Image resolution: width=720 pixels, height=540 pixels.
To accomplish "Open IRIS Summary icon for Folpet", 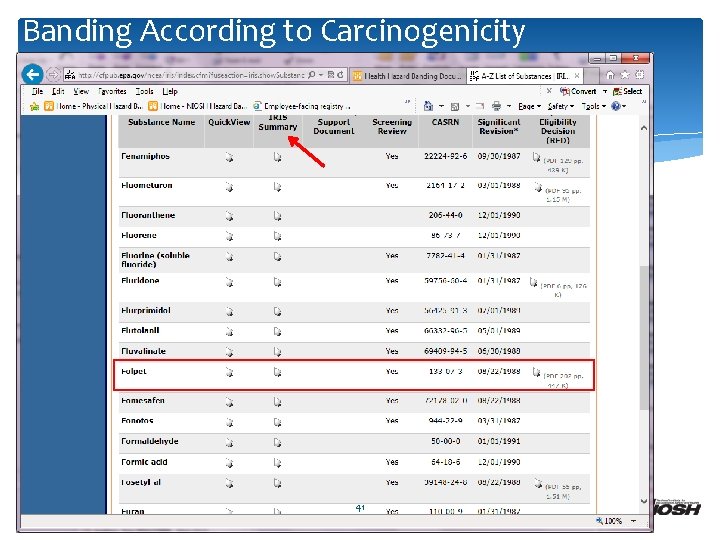I will point(277,372).
